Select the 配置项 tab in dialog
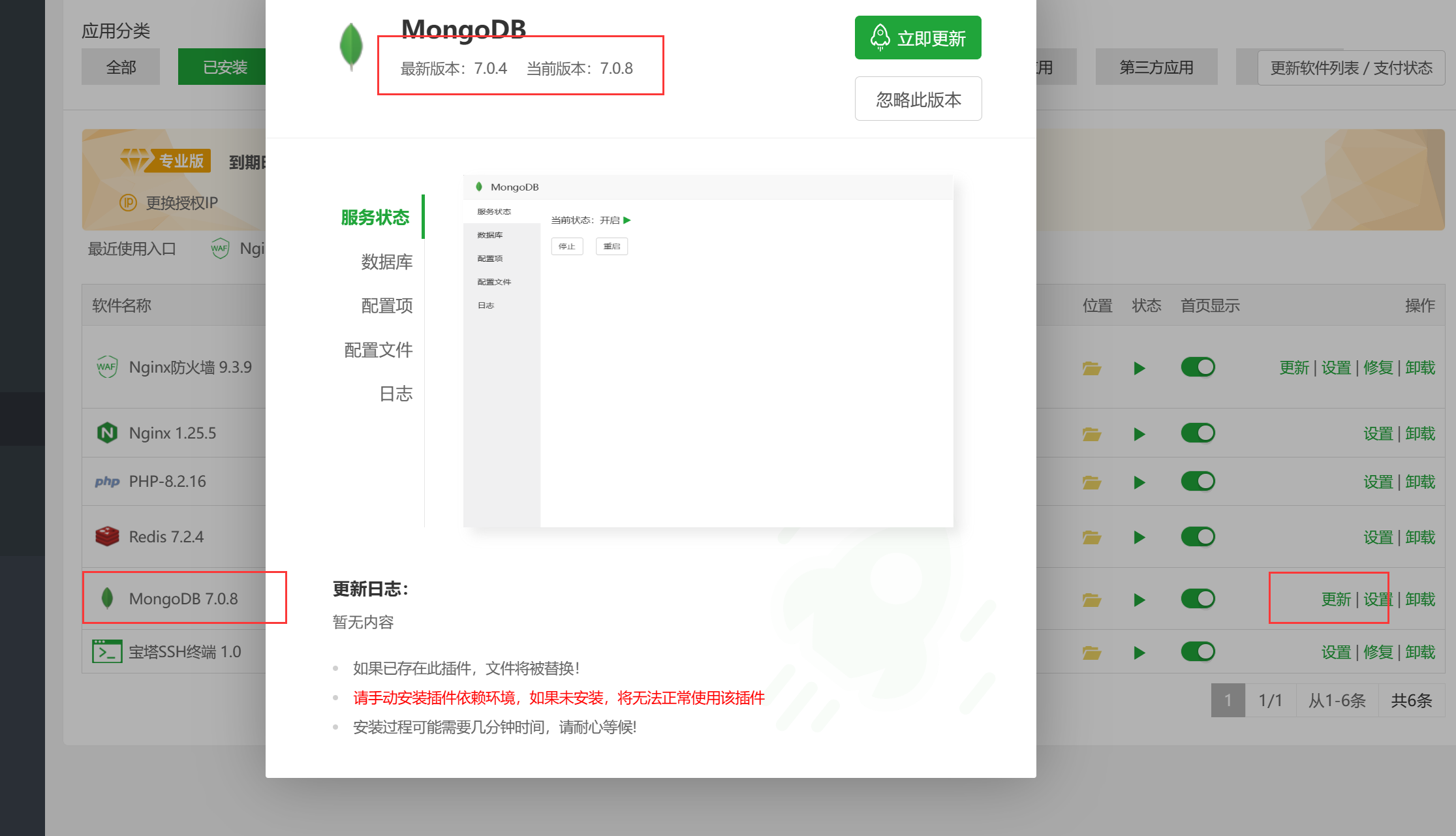The image size is (1456, 836). 386,305
